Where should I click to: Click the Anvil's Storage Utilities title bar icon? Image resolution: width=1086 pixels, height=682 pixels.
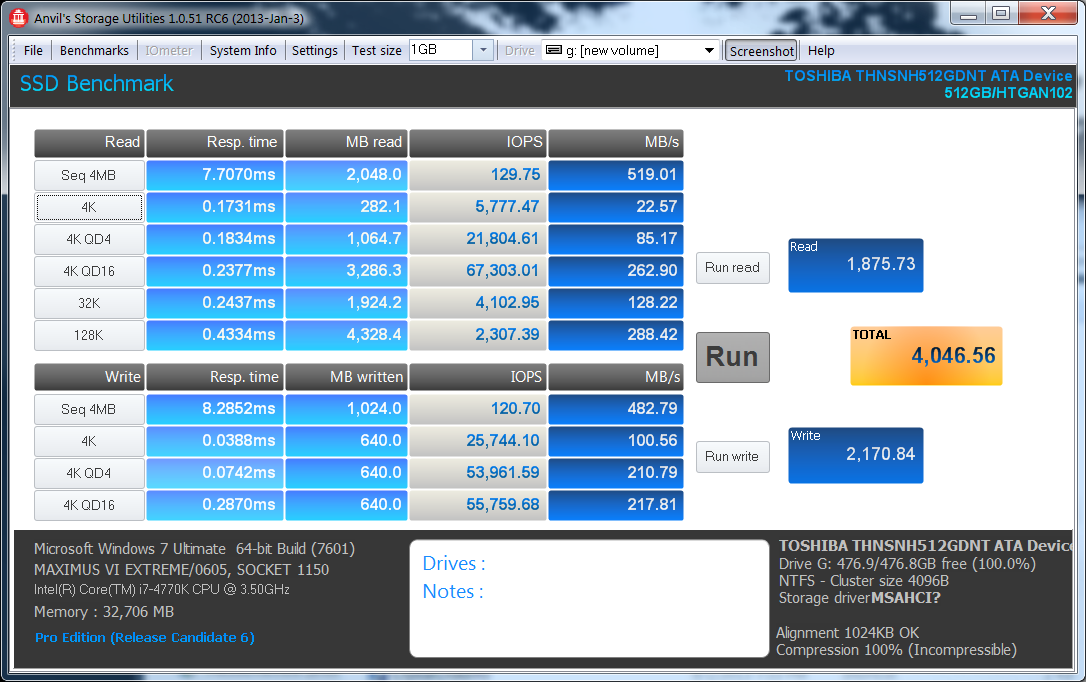point(19,17)
